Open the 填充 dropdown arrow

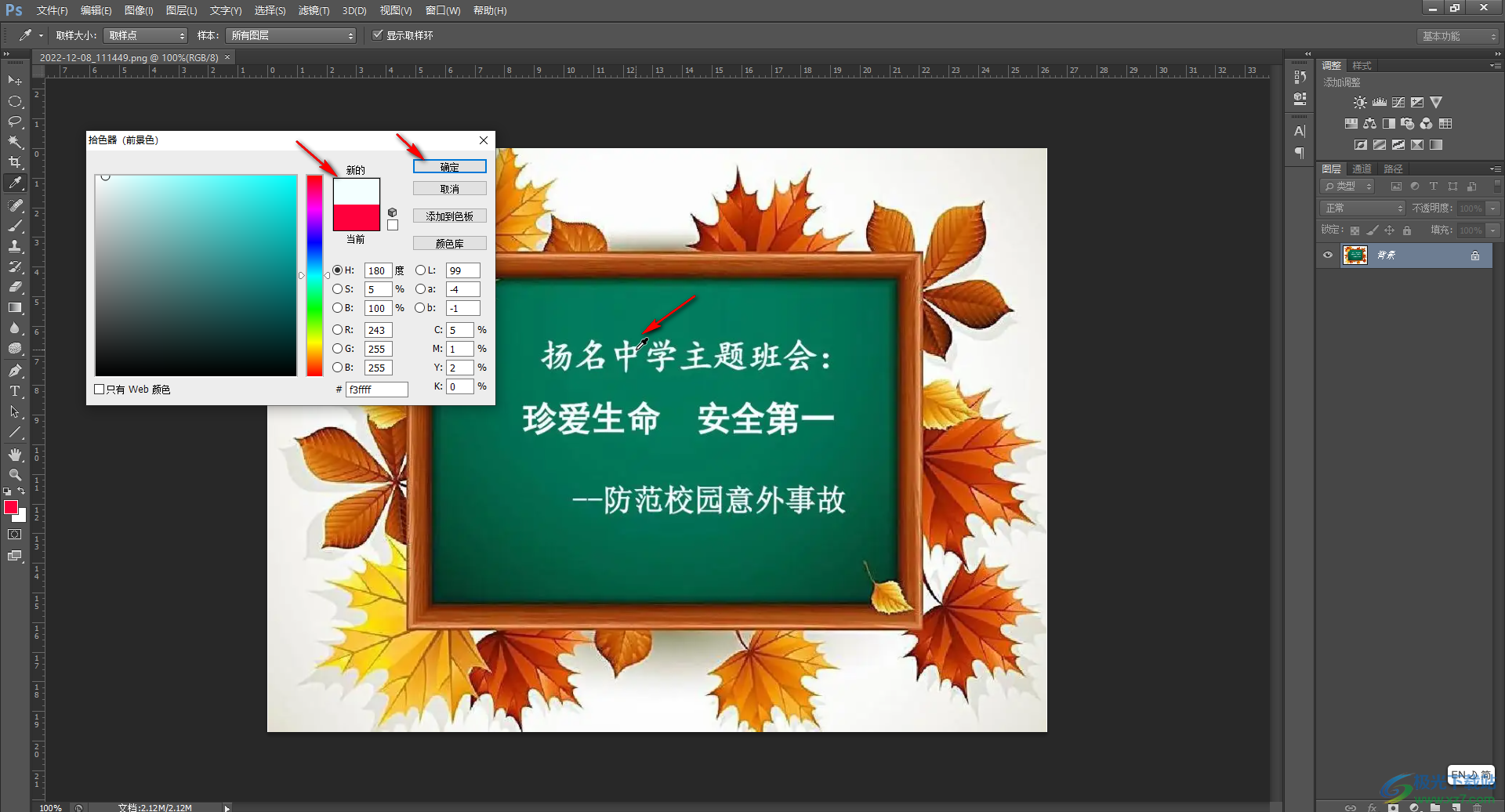click(1493, 230)
